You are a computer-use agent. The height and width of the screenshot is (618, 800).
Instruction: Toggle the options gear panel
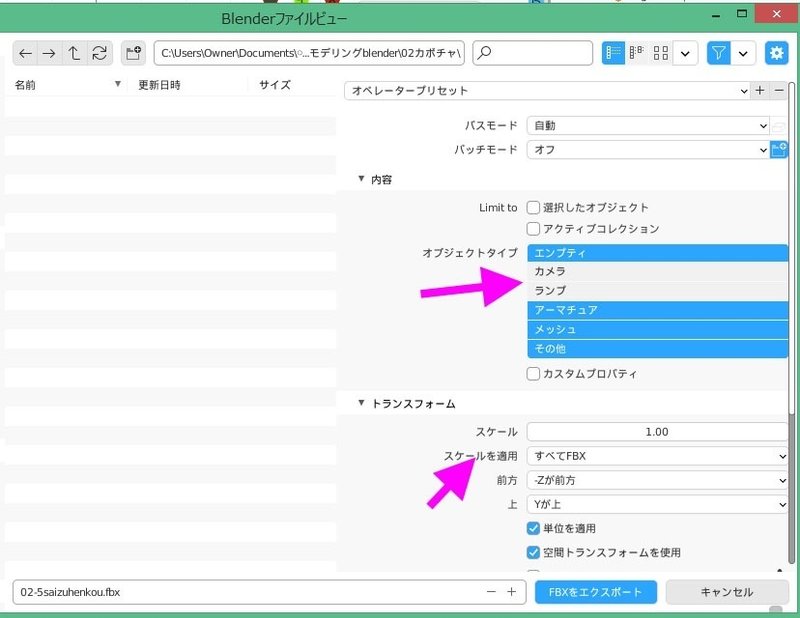coord(776,53)
